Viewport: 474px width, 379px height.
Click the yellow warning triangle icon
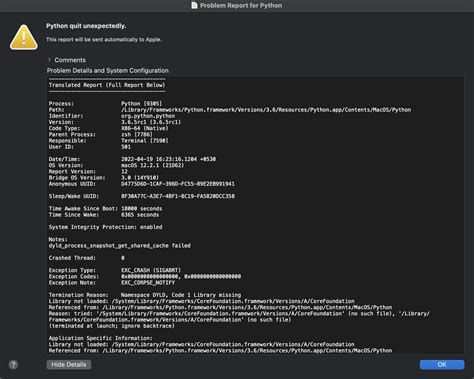pos(24,37)
